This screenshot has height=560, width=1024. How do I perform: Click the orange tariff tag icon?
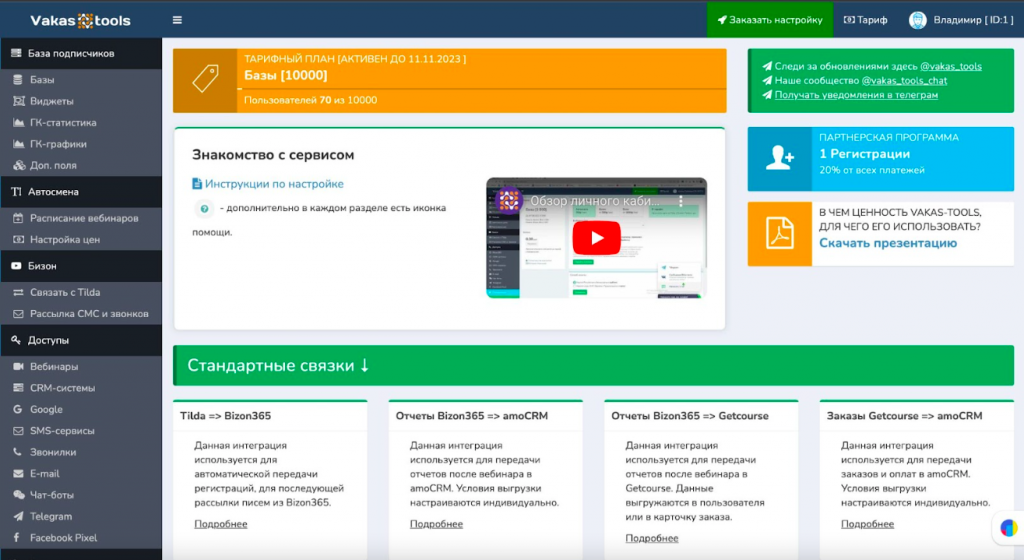click(205, 80)
